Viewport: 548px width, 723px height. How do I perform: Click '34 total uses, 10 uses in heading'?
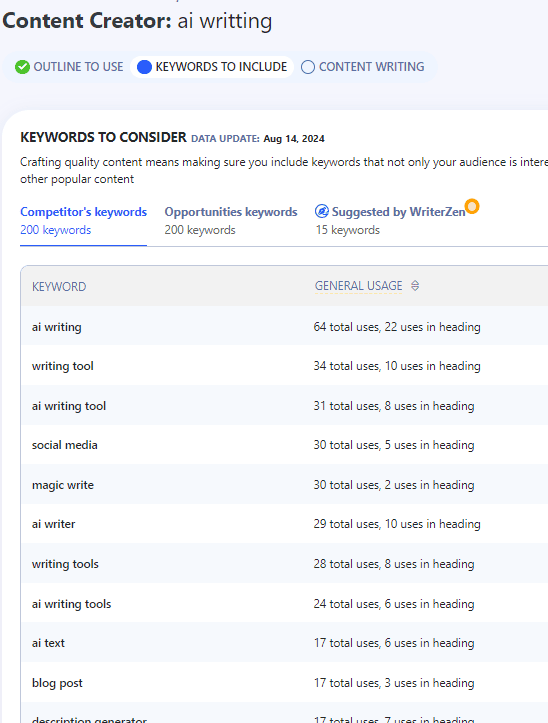pyautogui.click(x=397, y=366)
